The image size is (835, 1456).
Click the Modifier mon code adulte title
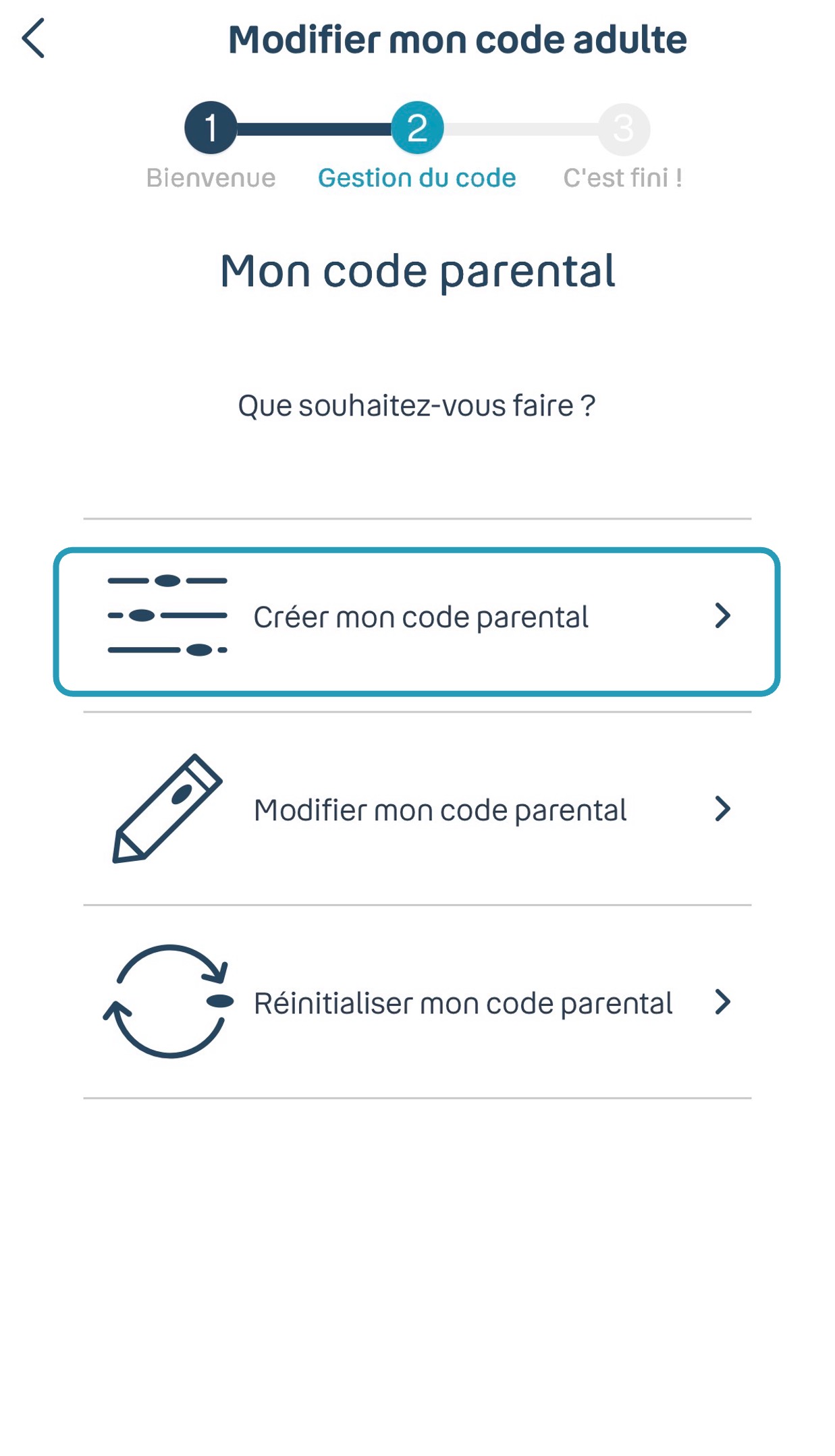pos(457,39)
